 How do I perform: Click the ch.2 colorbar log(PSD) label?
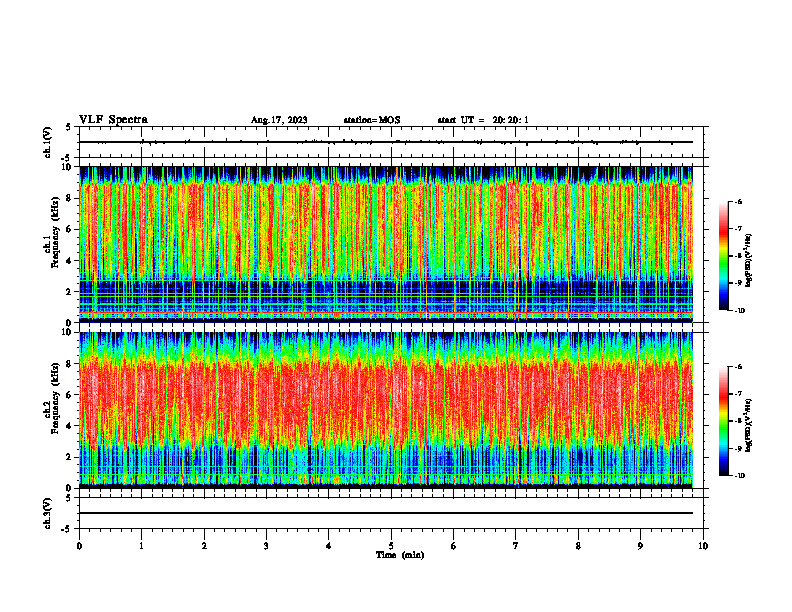[x=749, y=425]
